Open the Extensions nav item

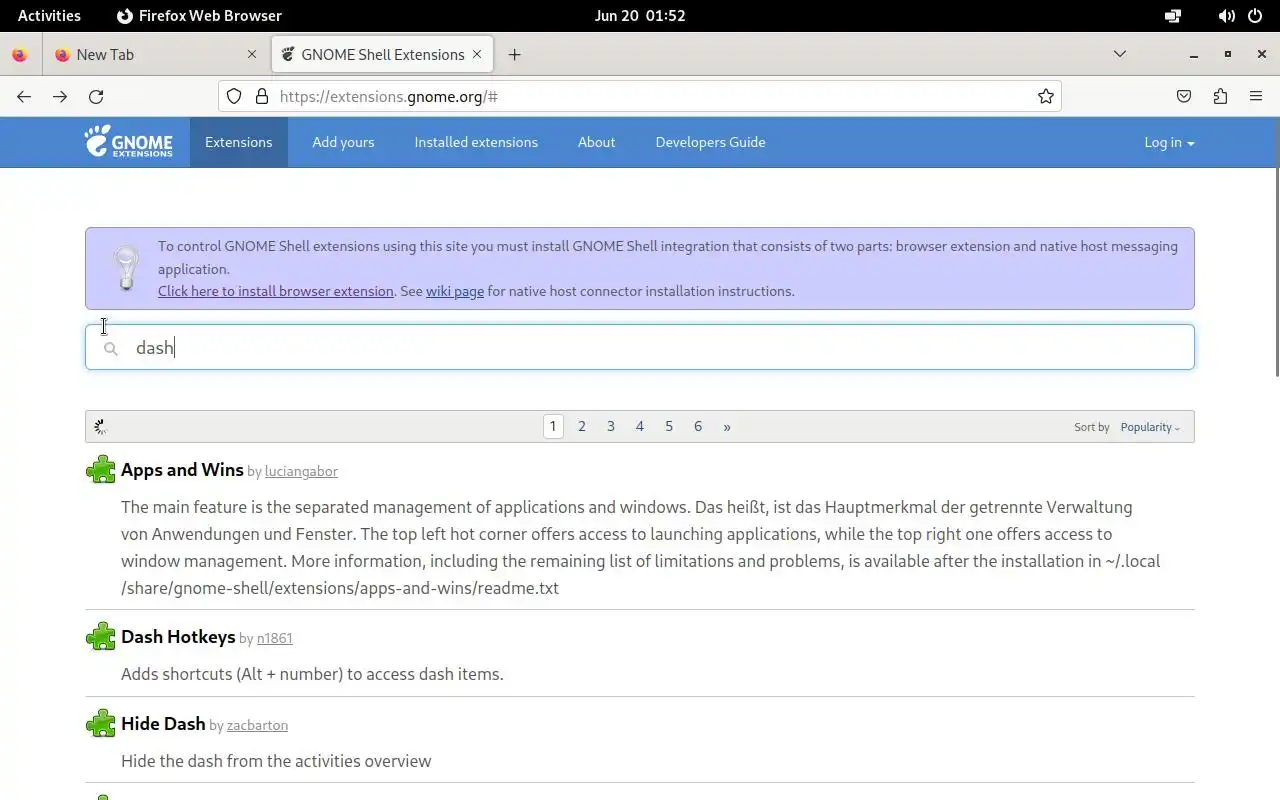click(x=238, y=142)
